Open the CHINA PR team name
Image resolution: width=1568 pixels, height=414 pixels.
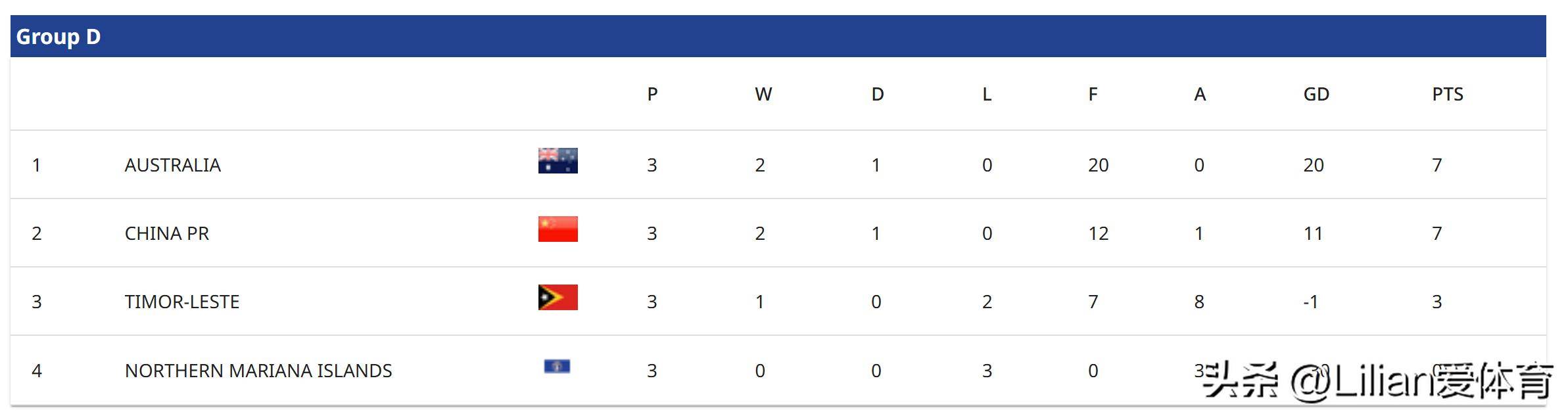coord(167,233)
